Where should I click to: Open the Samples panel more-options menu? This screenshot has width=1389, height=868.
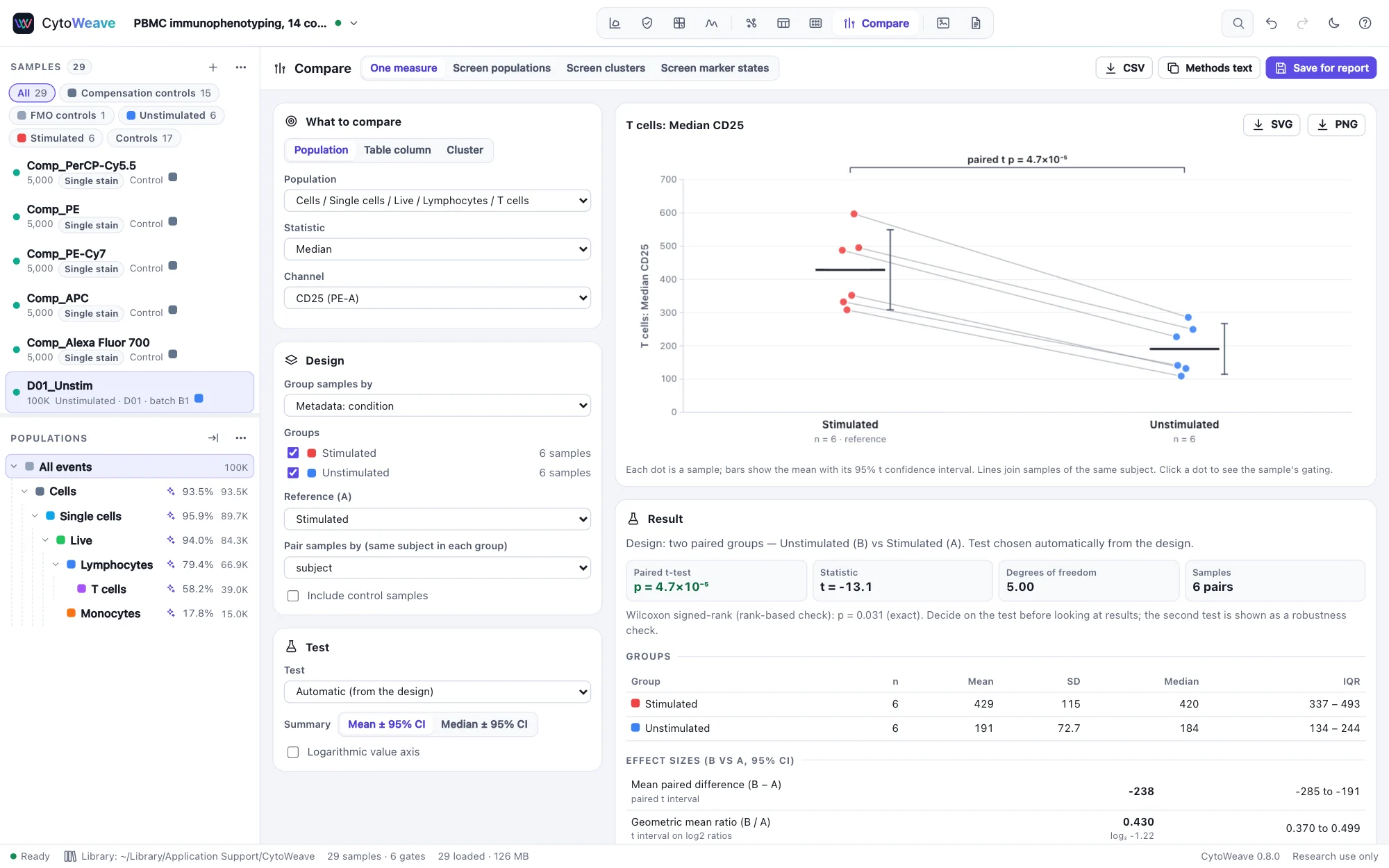241,67
